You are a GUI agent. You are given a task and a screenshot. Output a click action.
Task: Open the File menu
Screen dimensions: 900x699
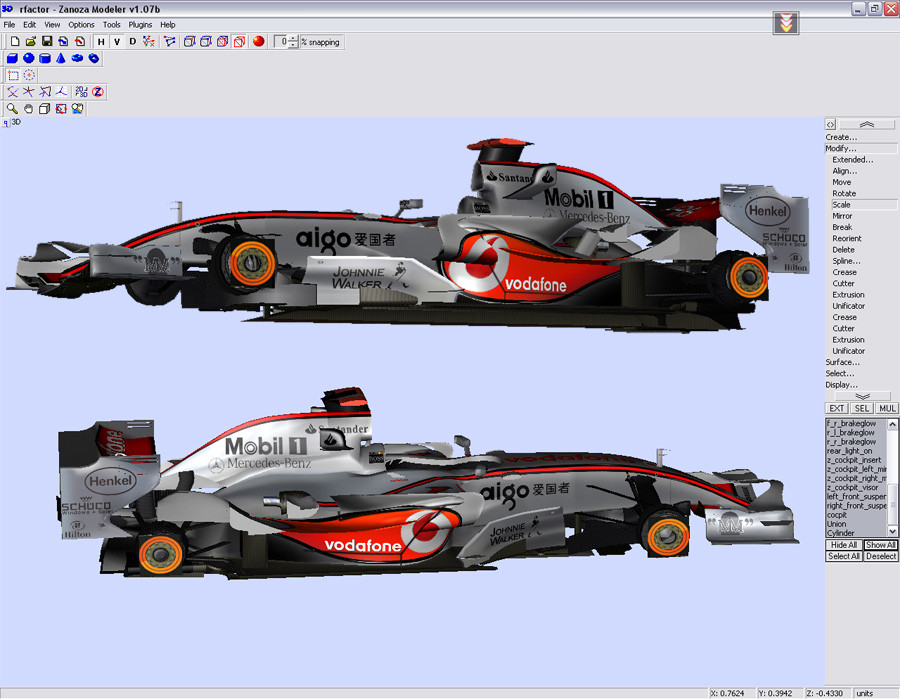click(x=9, y=25)
